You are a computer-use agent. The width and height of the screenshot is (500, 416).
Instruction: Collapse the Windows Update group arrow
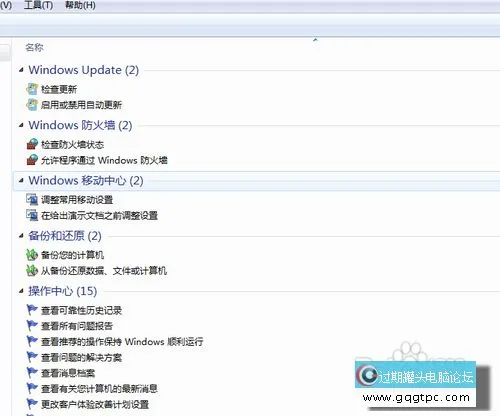click(x=21, y=70)
